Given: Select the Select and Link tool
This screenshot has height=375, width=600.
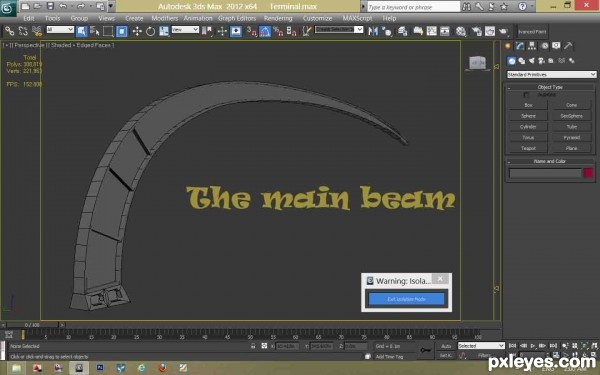Looking at the screenshot, I should (10, 31).
